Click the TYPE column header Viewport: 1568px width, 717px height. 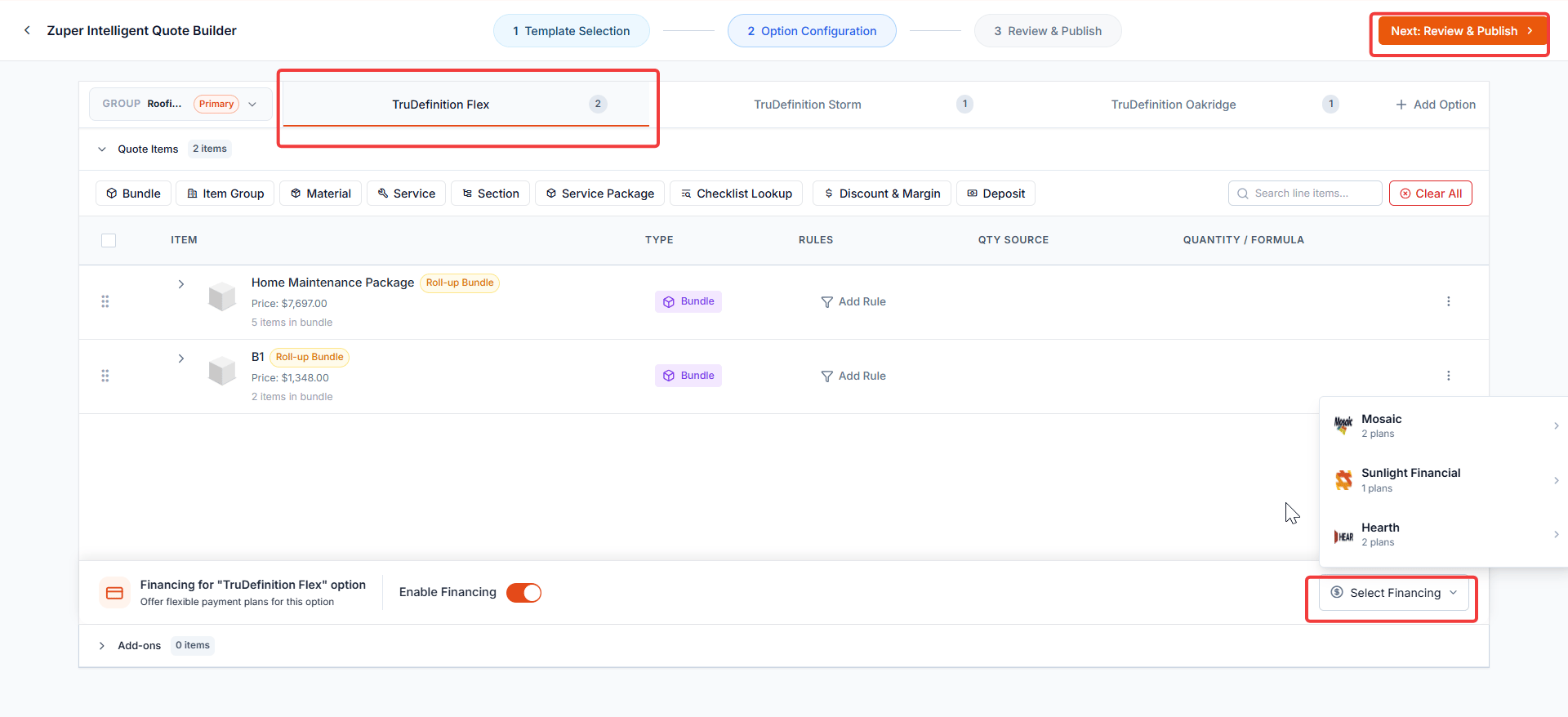(659, 240)
